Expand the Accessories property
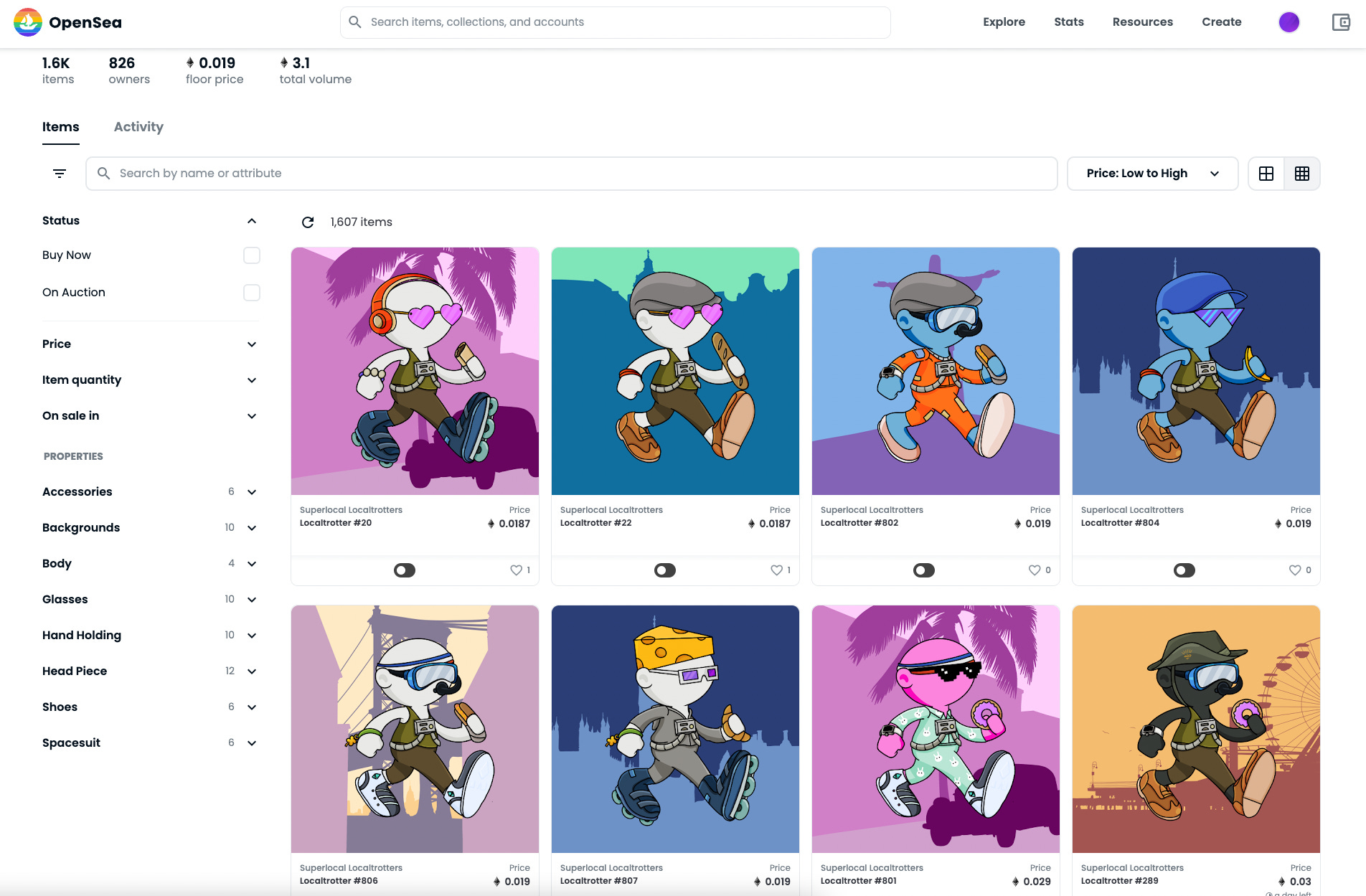Screen dimensions: 1366x896 pyautogui.click(x=252, y=492)
